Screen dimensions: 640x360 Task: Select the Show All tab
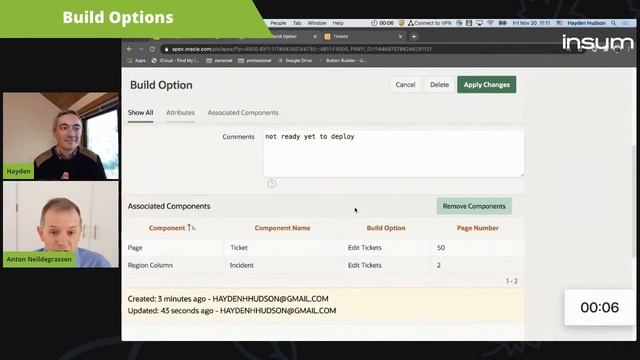[x=140, y=113]
